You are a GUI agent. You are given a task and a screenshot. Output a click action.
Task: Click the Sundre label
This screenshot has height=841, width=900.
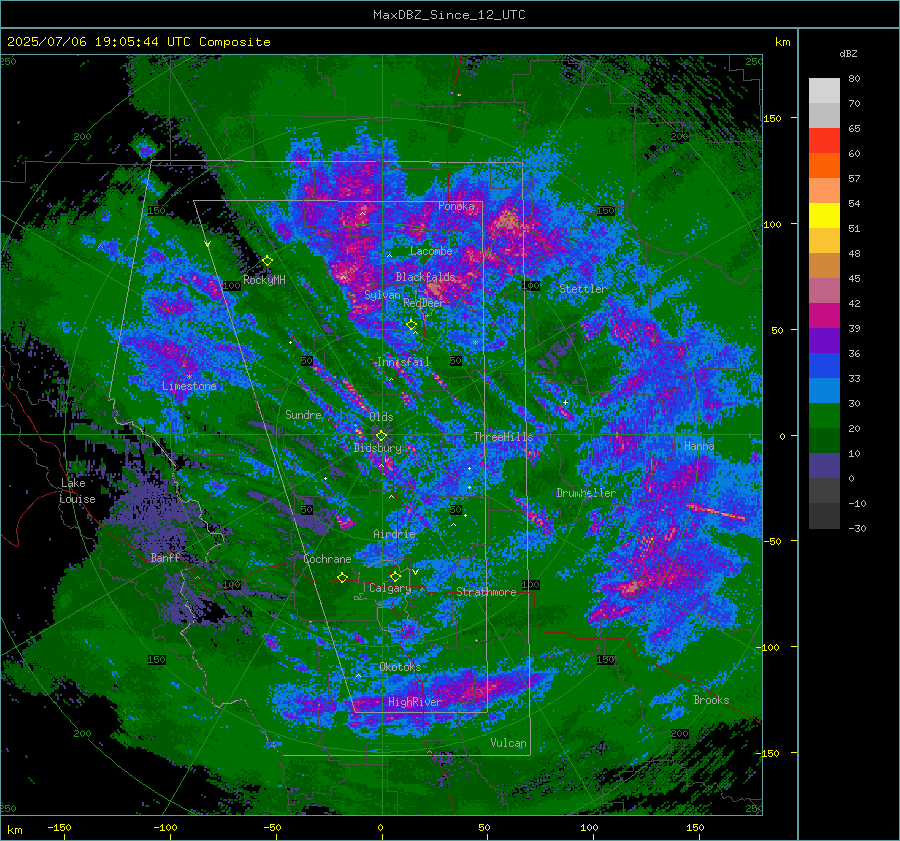[303, 414]
